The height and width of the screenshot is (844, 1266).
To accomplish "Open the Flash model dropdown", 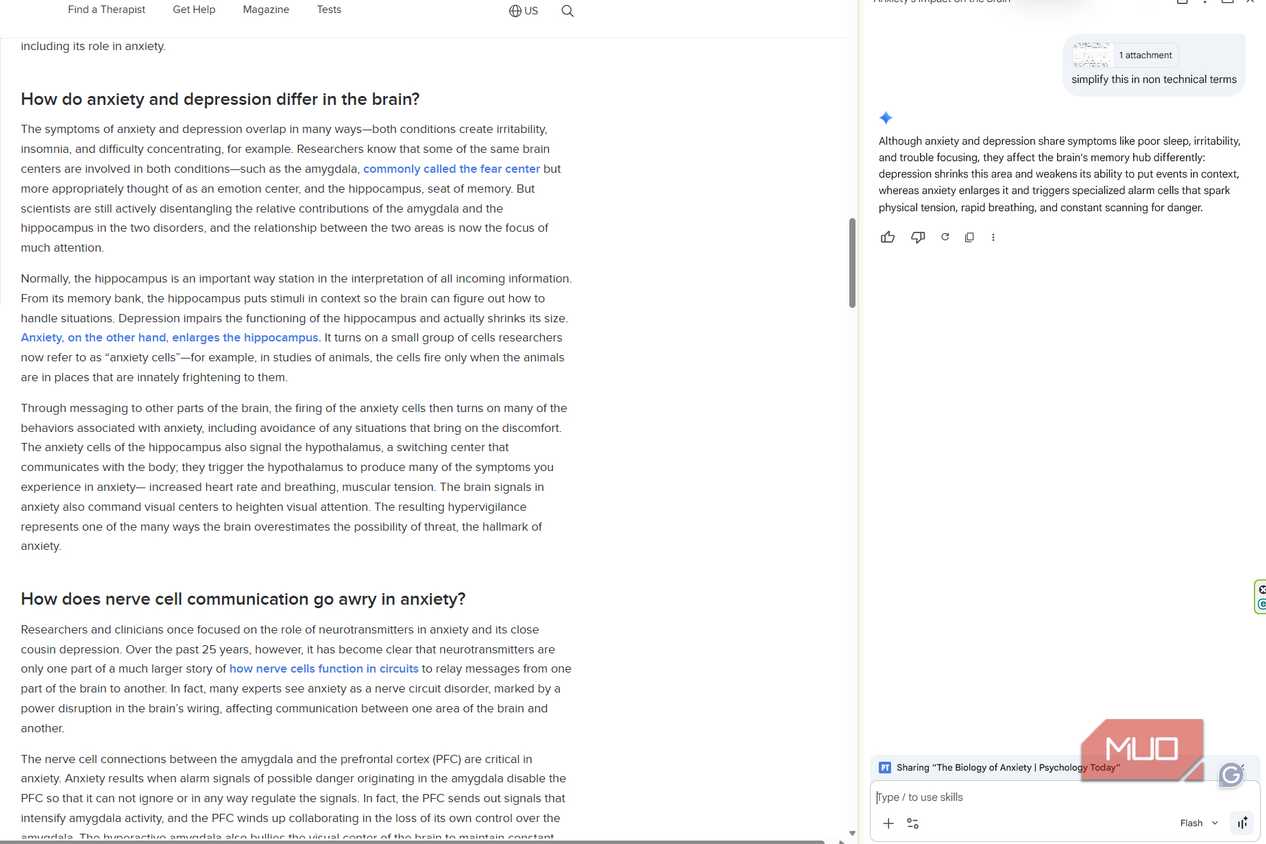I will coord(1199,823).
